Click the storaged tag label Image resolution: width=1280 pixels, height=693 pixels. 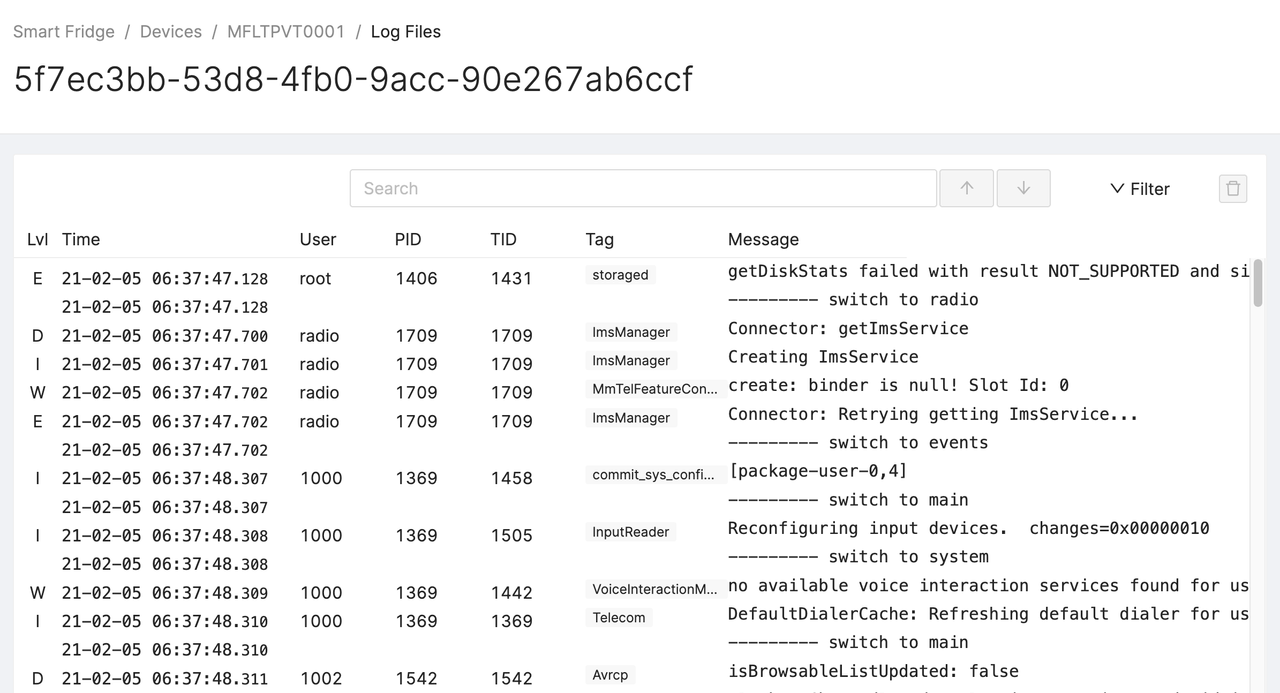pyautogui.click(x=620, y=275)
